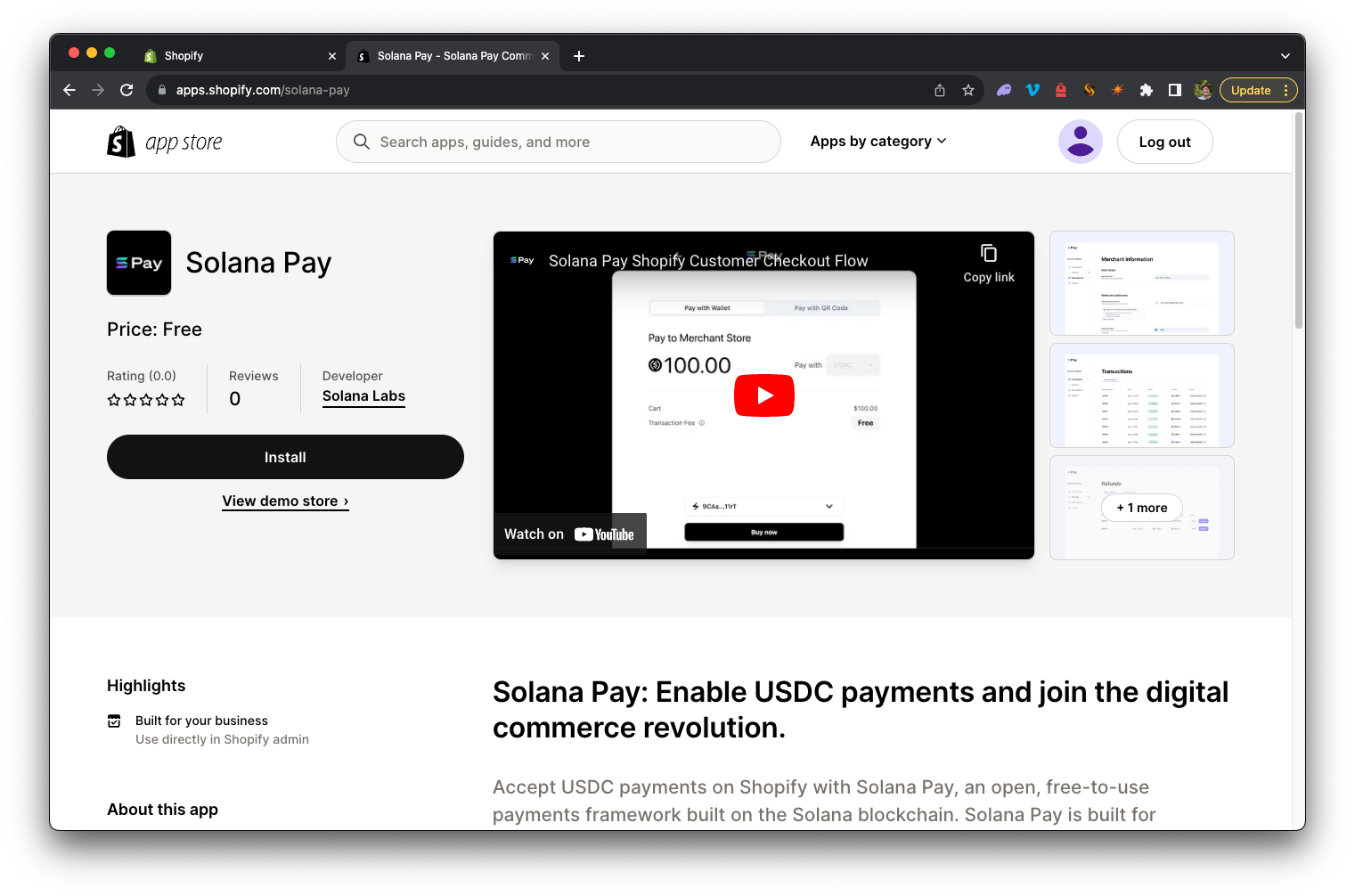Viewport: 1355px width, 896px height.
Task: Click the Reviews count 0
Action: 235,399
